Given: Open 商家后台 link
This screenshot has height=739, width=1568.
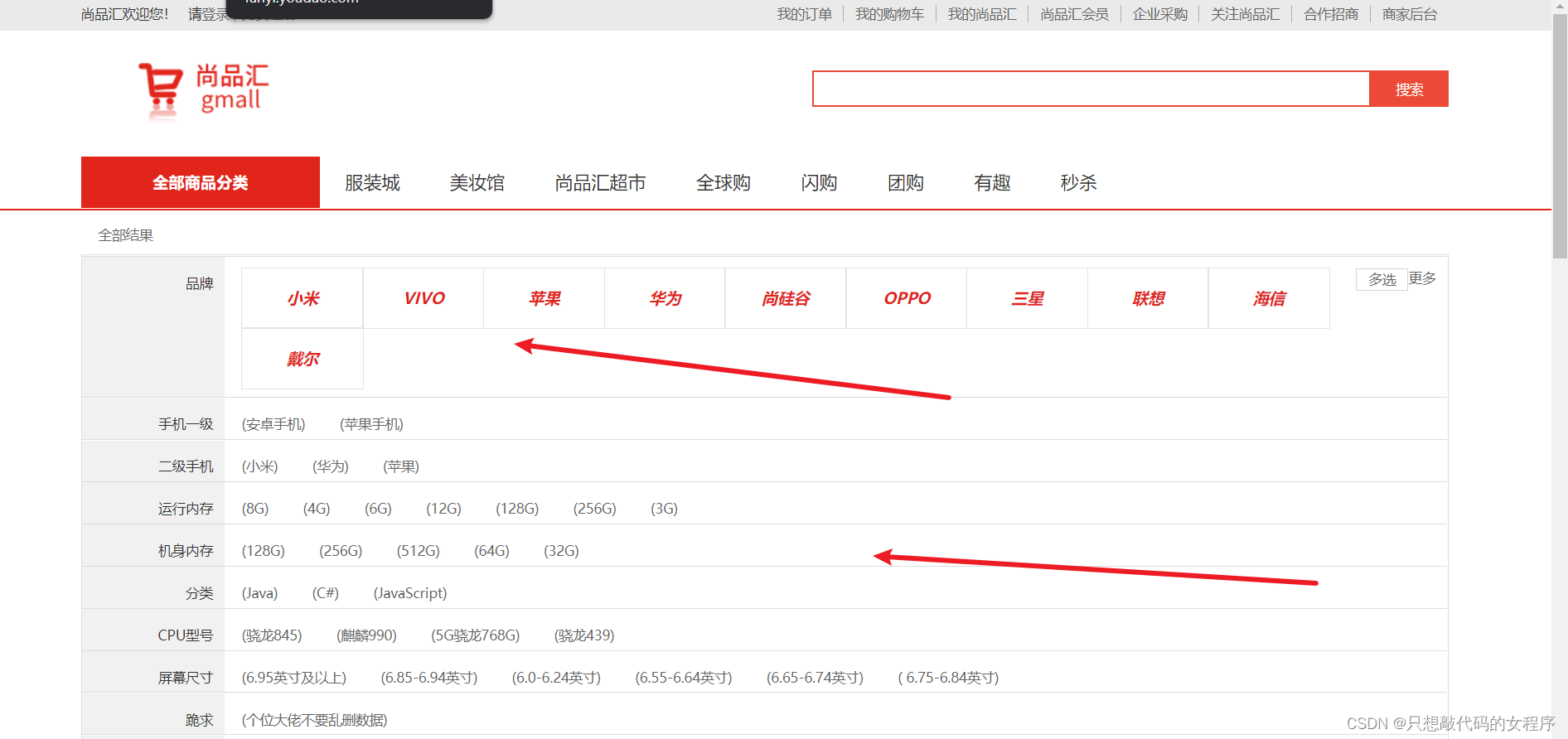Looking at the screenshot, I should tap(1410, 14).
